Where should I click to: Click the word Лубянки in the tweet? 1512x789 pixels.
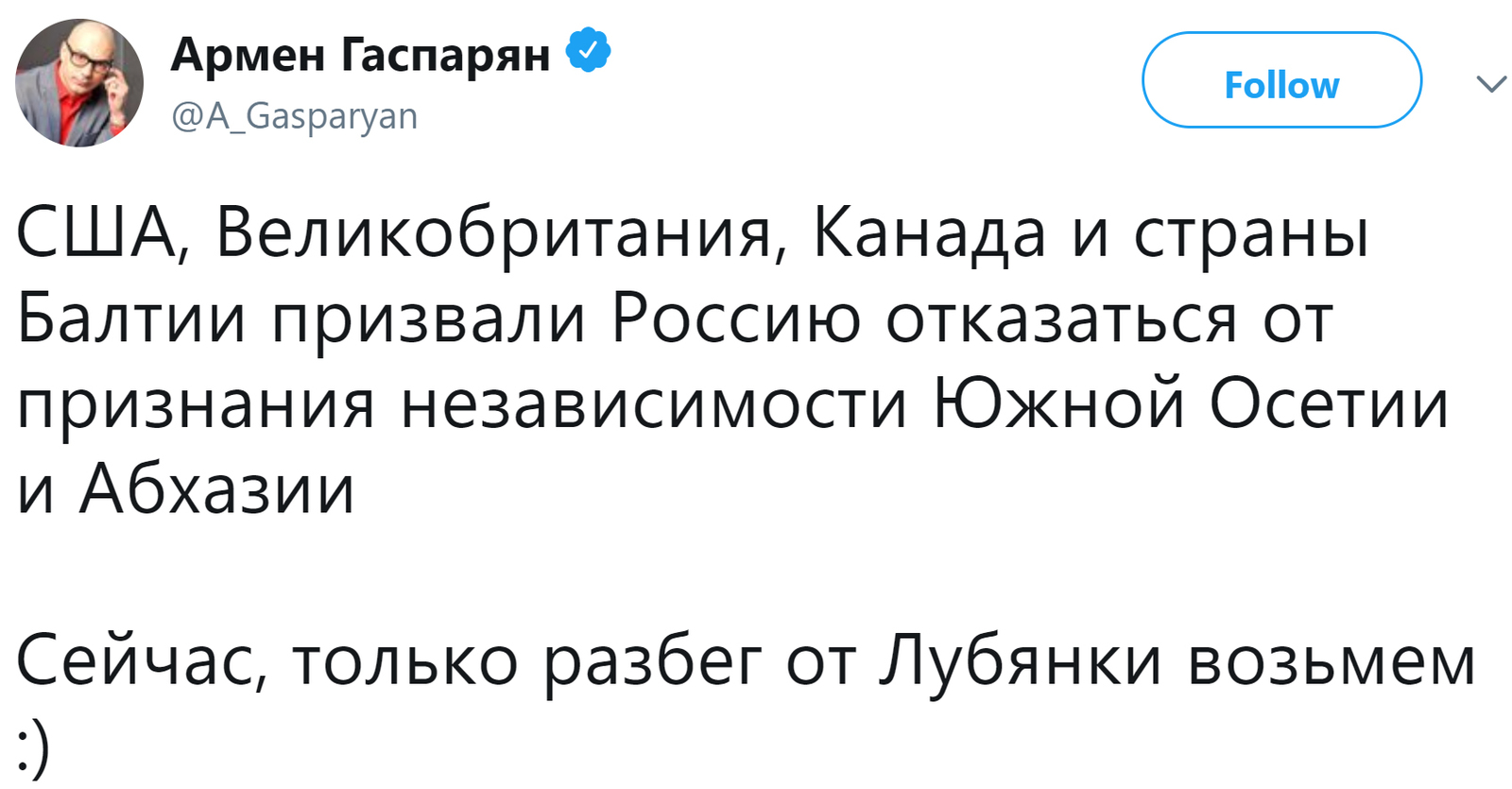(x=1019, y=660)
